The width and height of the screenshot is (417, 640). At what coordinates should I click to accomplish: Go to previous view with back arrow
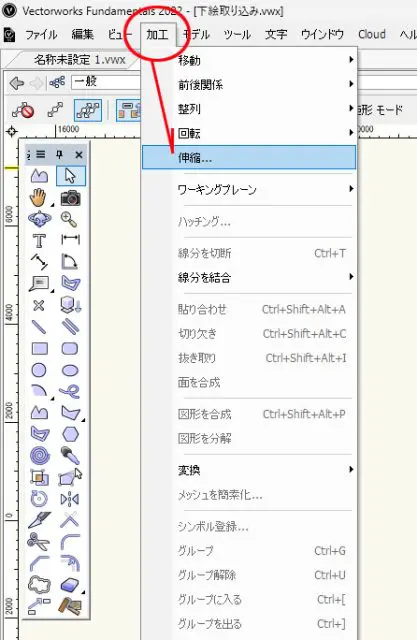[x=17, y=83]
